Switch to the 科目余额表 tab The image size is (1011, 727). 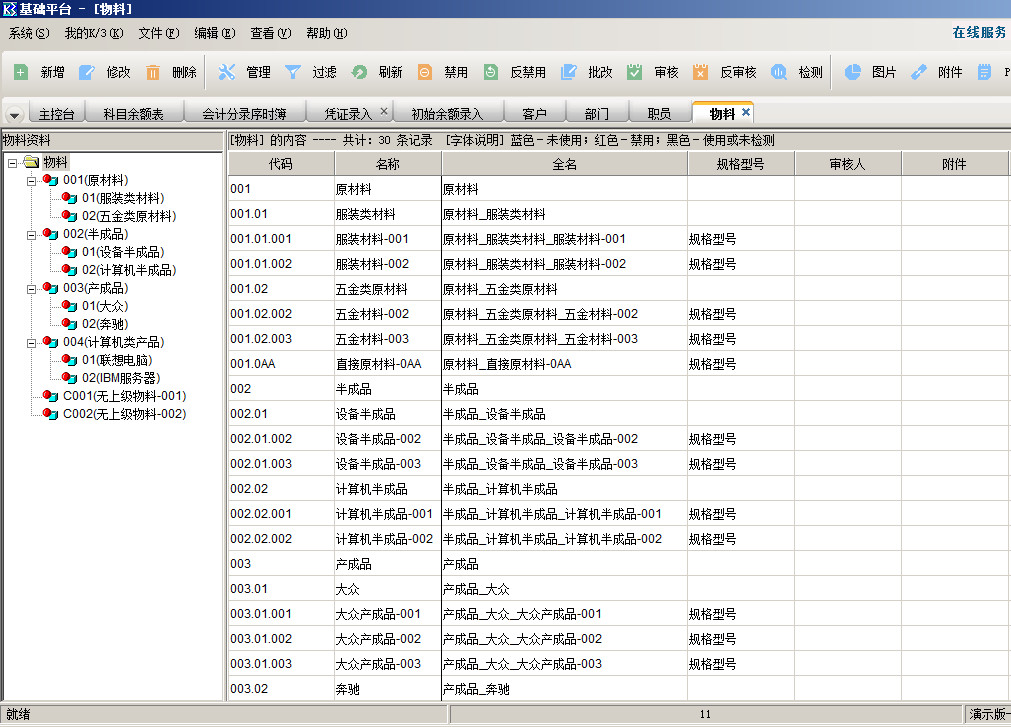coord(133,114)
